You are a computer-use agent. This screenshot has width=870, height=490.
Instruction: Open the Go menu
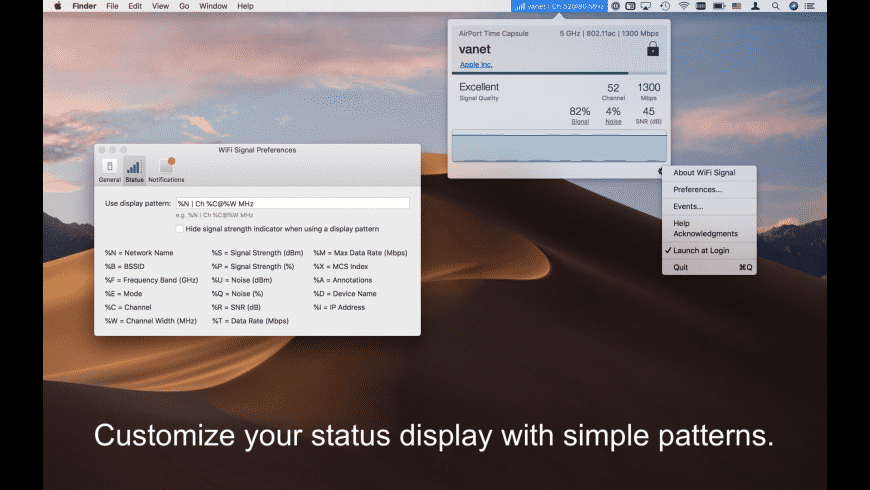[184, 6]
